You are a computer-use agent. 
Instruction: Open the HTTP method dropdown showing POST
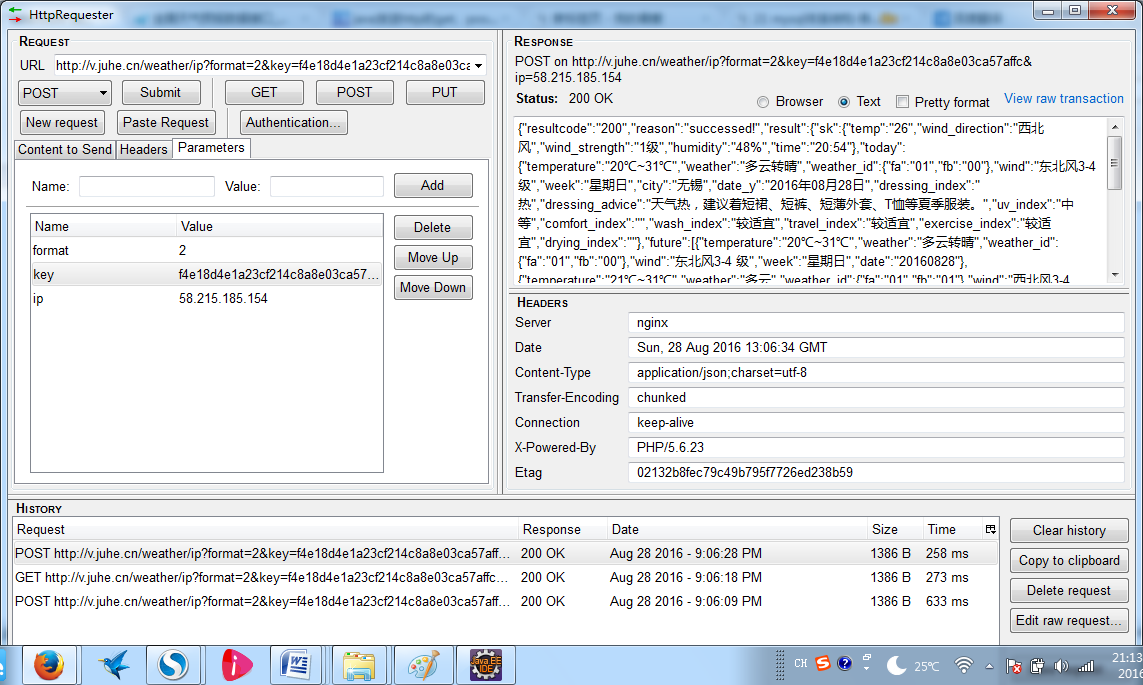click(65, 93)
